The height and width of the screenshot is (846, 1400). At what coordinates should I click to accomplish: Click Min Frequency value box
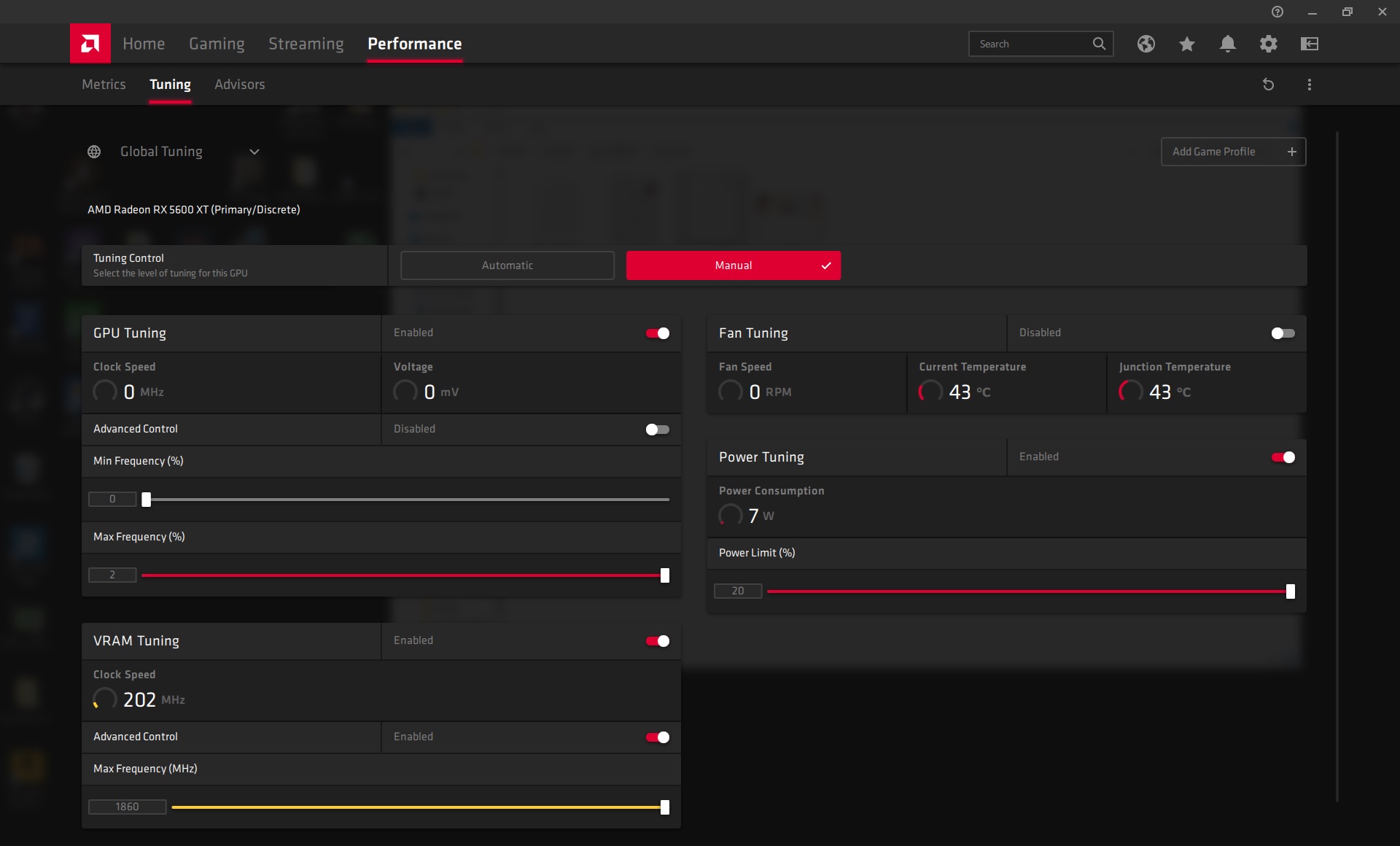pos(112,500)
